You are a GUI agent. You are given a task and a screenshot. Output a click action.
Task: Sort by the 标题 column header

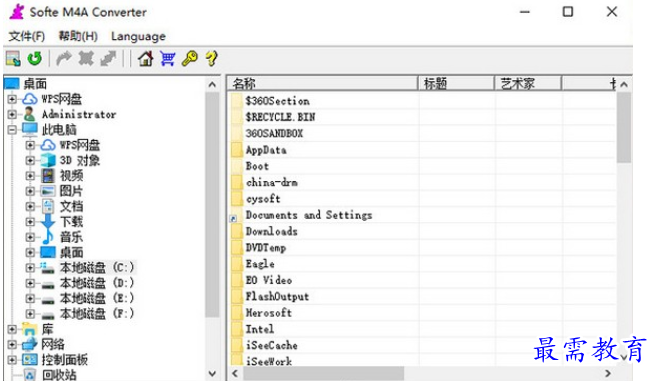(x=456, y=84)
